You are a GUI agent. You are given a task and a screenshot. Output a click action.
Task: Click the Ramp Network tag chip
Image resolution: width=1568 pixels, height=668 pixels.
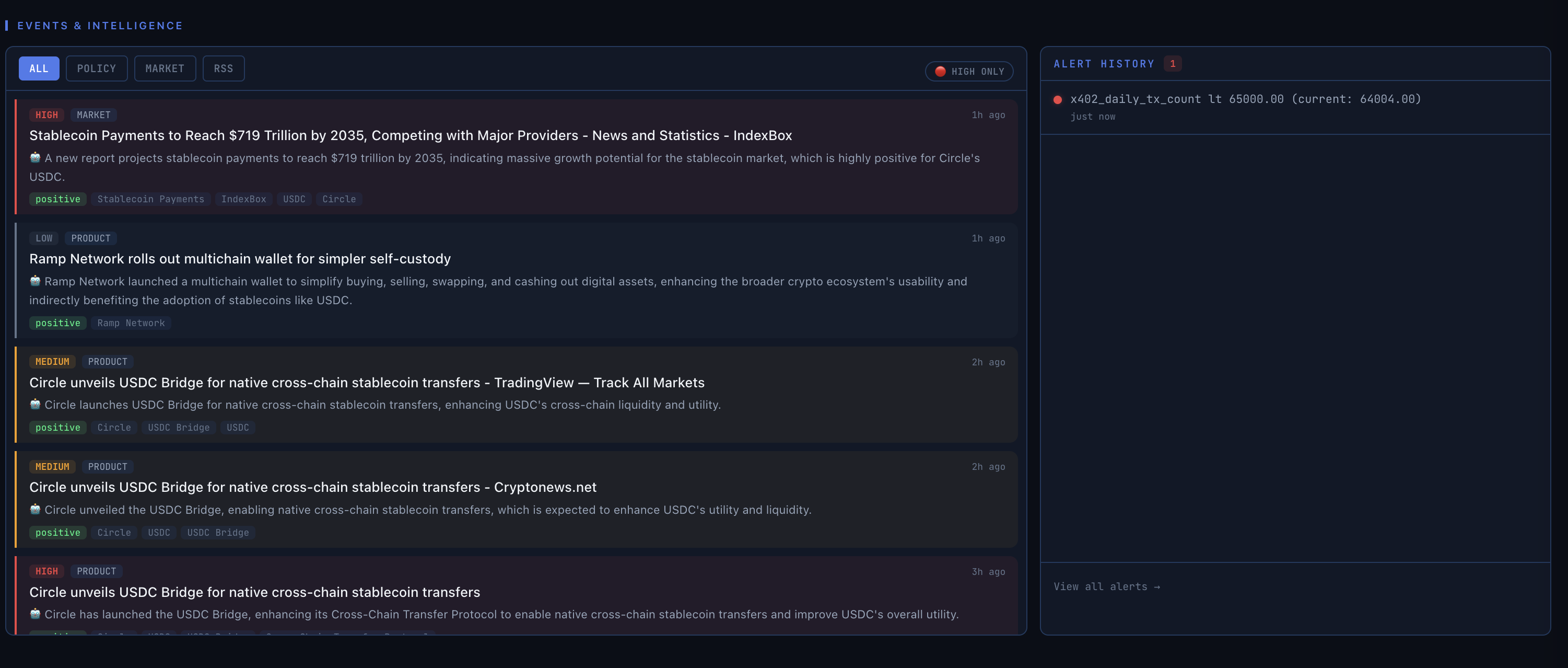[131, 323]
